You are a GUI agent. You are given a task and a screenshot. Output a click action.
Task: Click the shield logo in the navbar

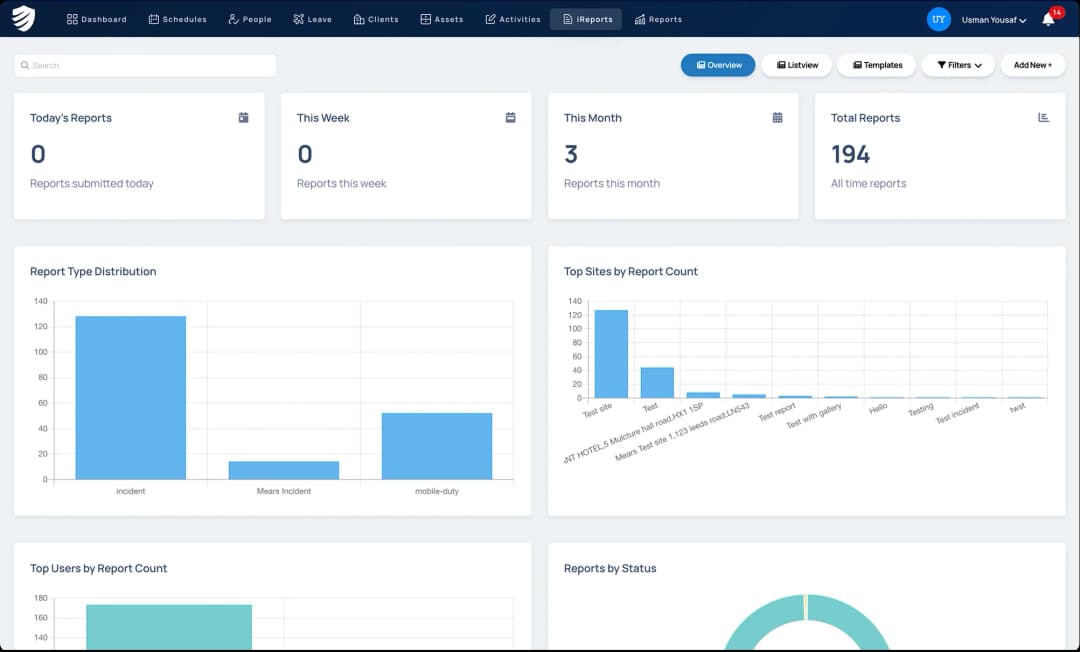(x=23, y=19)
